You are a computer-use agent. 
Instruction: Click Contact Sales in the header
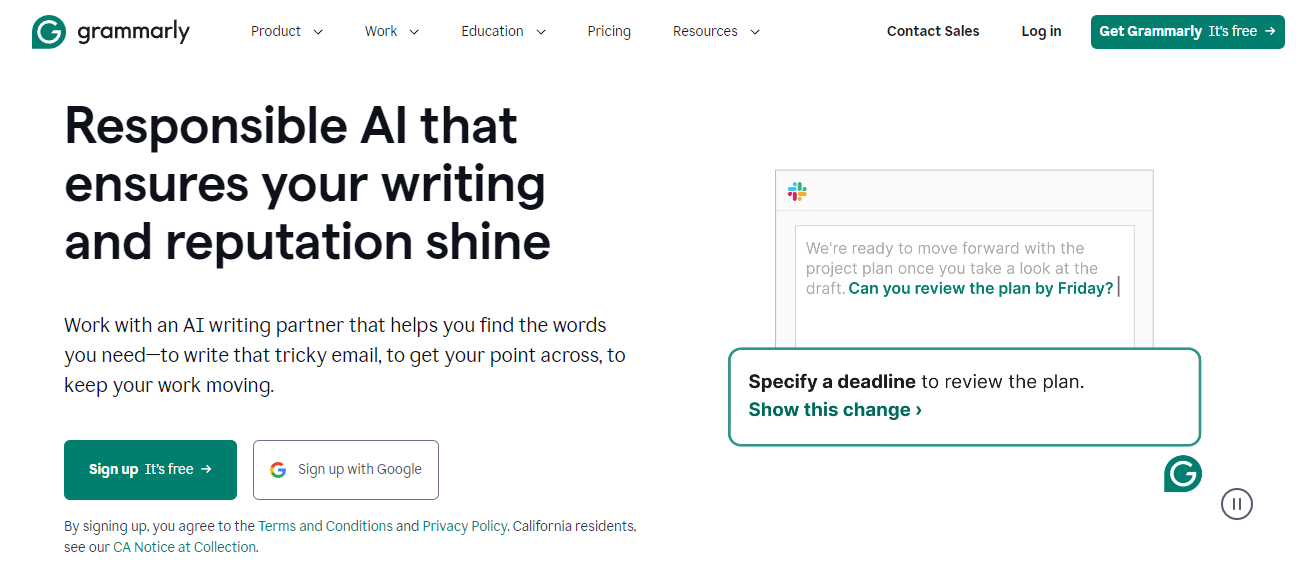[933, 31]
